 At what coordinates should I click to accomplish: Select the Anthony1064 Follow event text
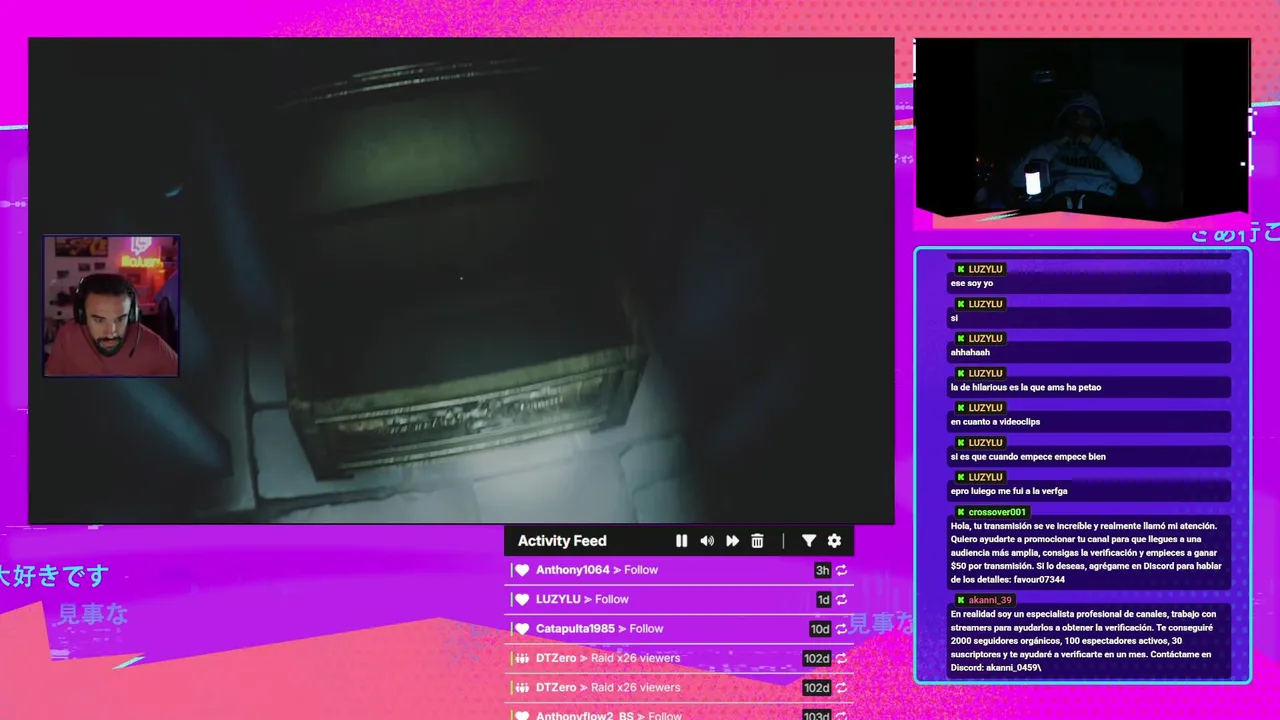pyautogui.click(x=597, y=570)
